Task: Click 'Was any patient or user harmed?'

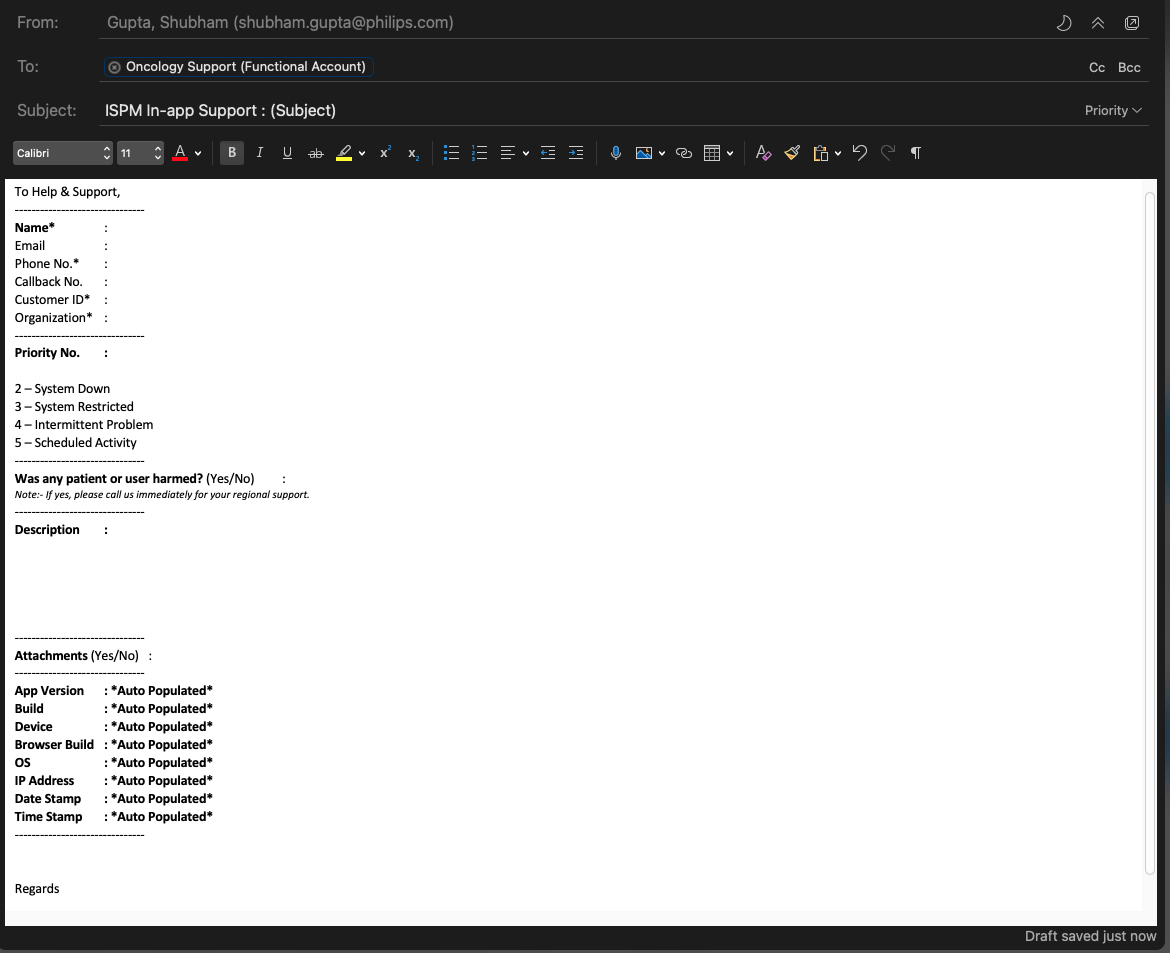Action: click(x=108, y=478)
